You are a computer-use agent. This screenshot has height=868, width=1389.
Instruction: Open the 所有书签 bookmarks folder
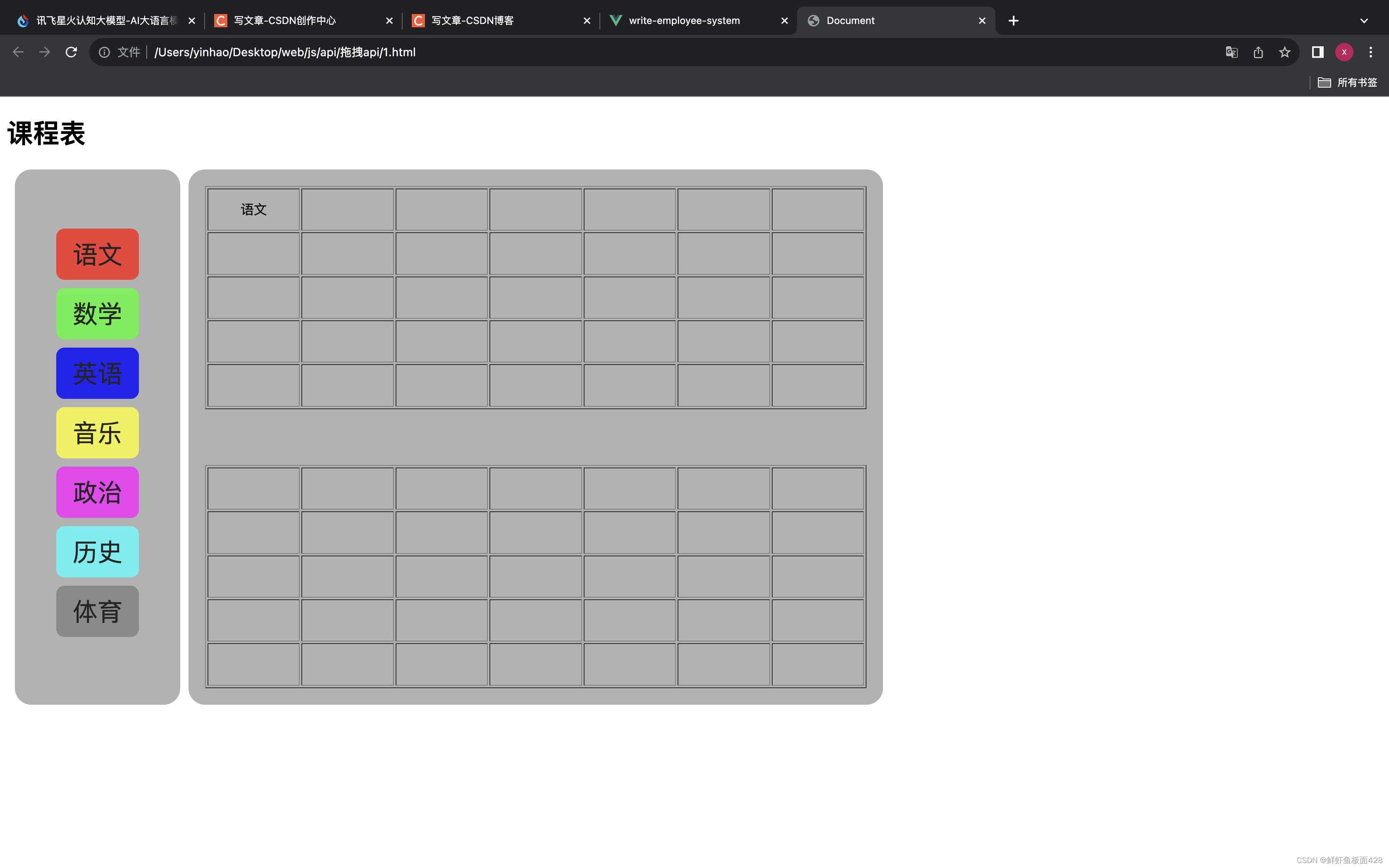coord(1347,83)
